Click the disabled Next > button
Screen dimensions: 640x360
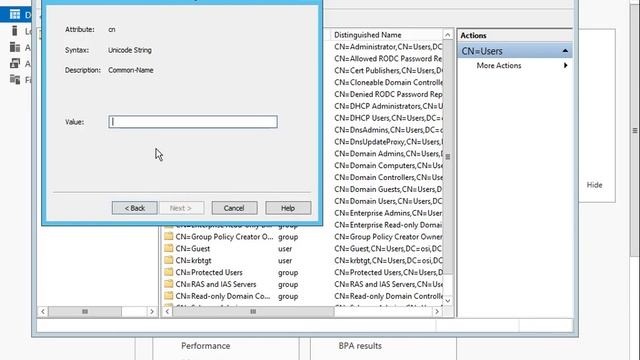click(x=181, y=208)
